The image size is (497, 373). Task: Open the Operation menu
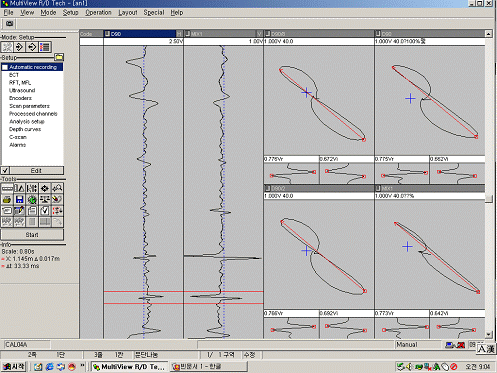[x=98, y=13]
